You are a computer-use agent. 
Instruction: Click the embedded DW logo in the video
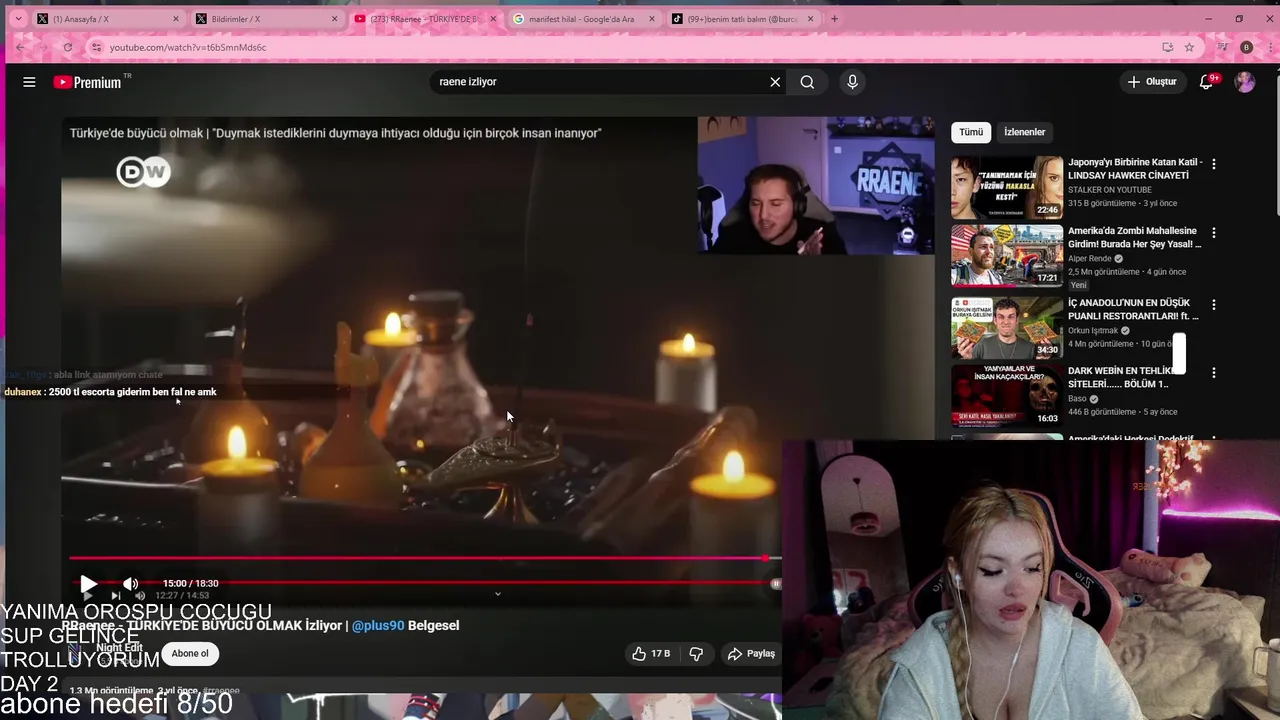pyautogui.click(x=143, y=172)
